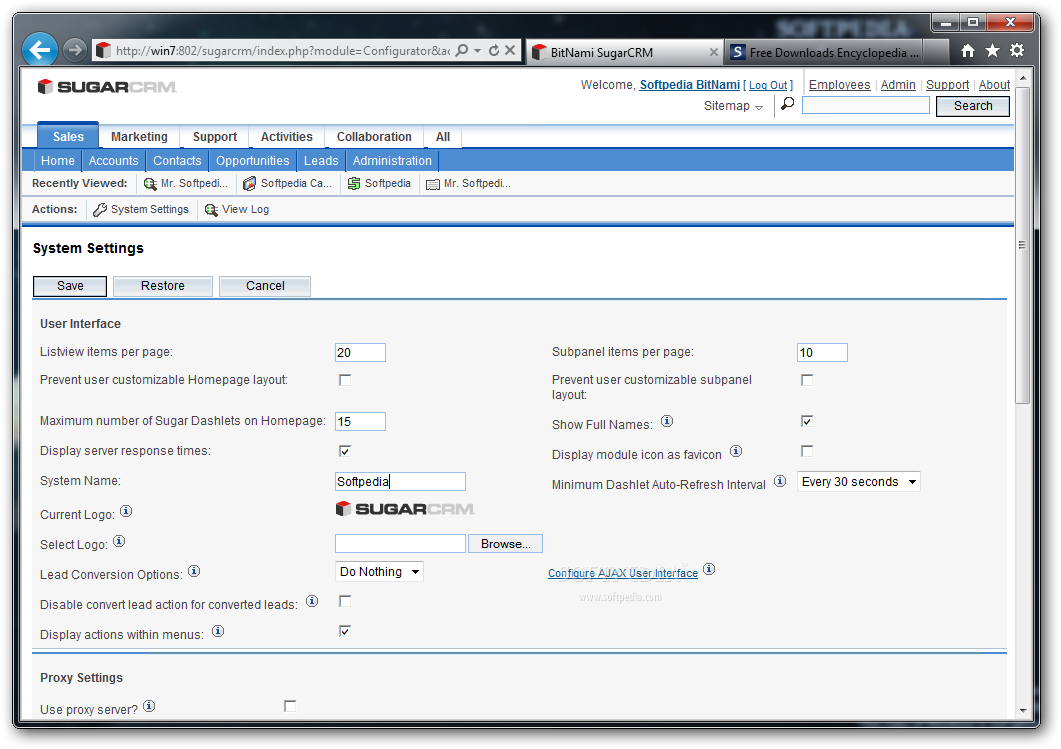1061x749 pixels.
Task: Open the Configure AJAX User Interface link
Action: [623, 574]
